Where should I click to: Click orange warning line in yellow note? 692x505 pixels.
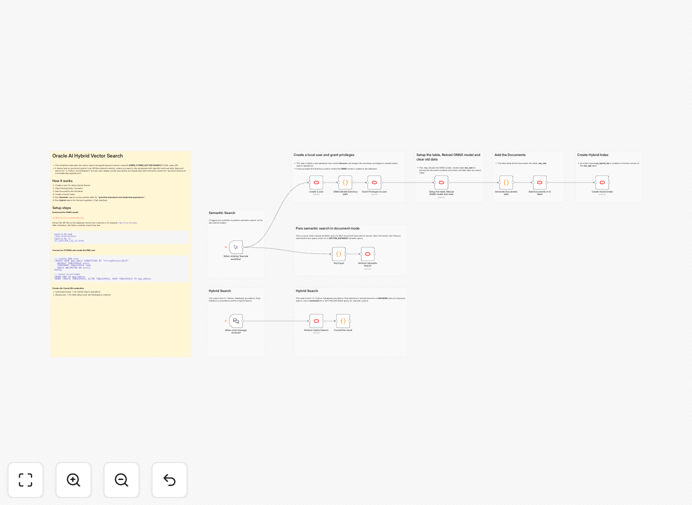pos(68,218)
